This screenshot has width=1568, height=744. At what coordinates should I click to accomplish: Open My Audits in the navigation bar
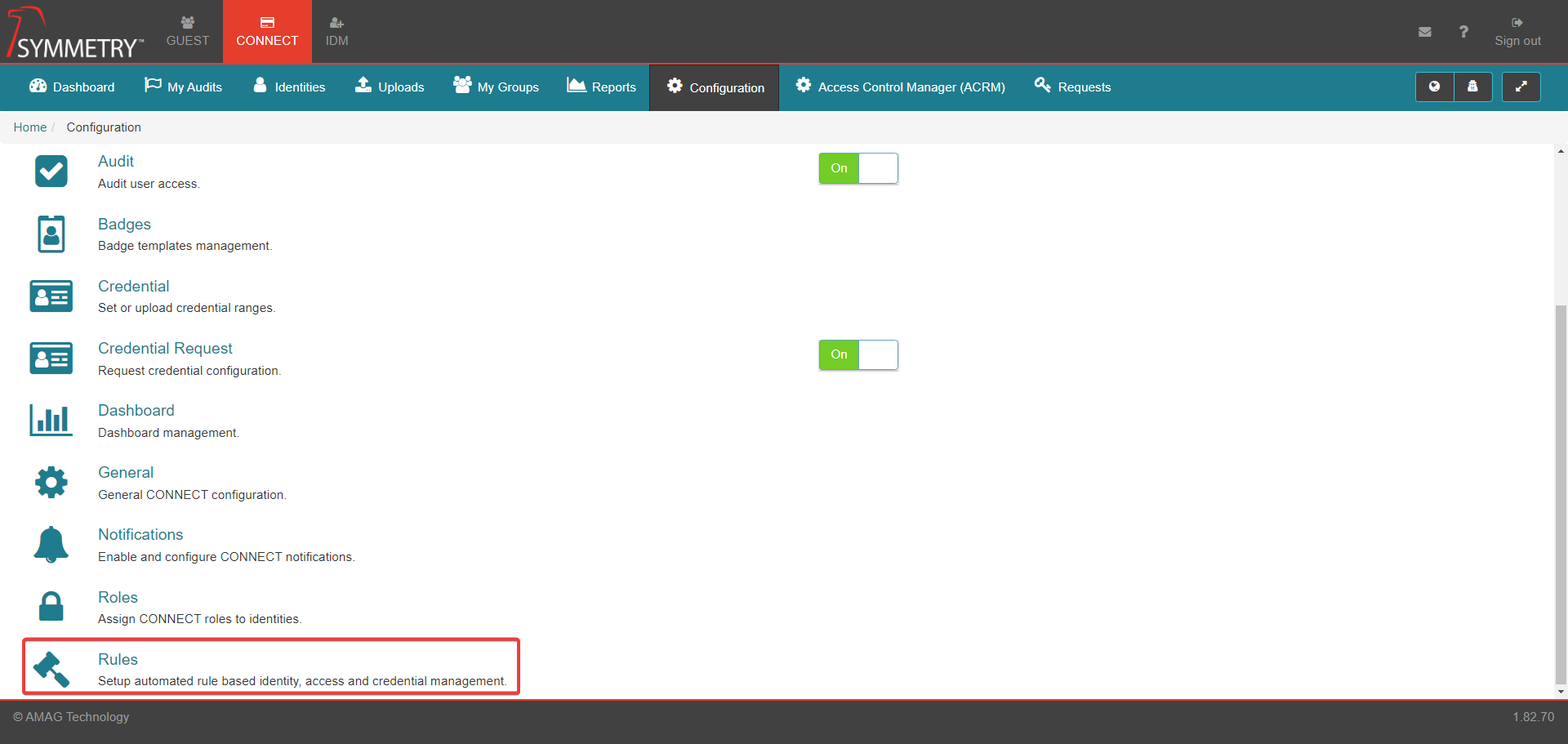[183, 87]
